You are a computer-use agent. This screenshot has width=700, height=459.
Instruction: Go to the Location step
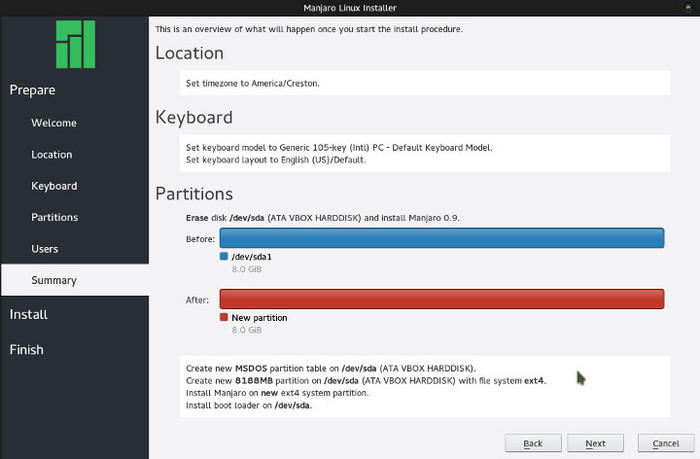pos(52,155)
